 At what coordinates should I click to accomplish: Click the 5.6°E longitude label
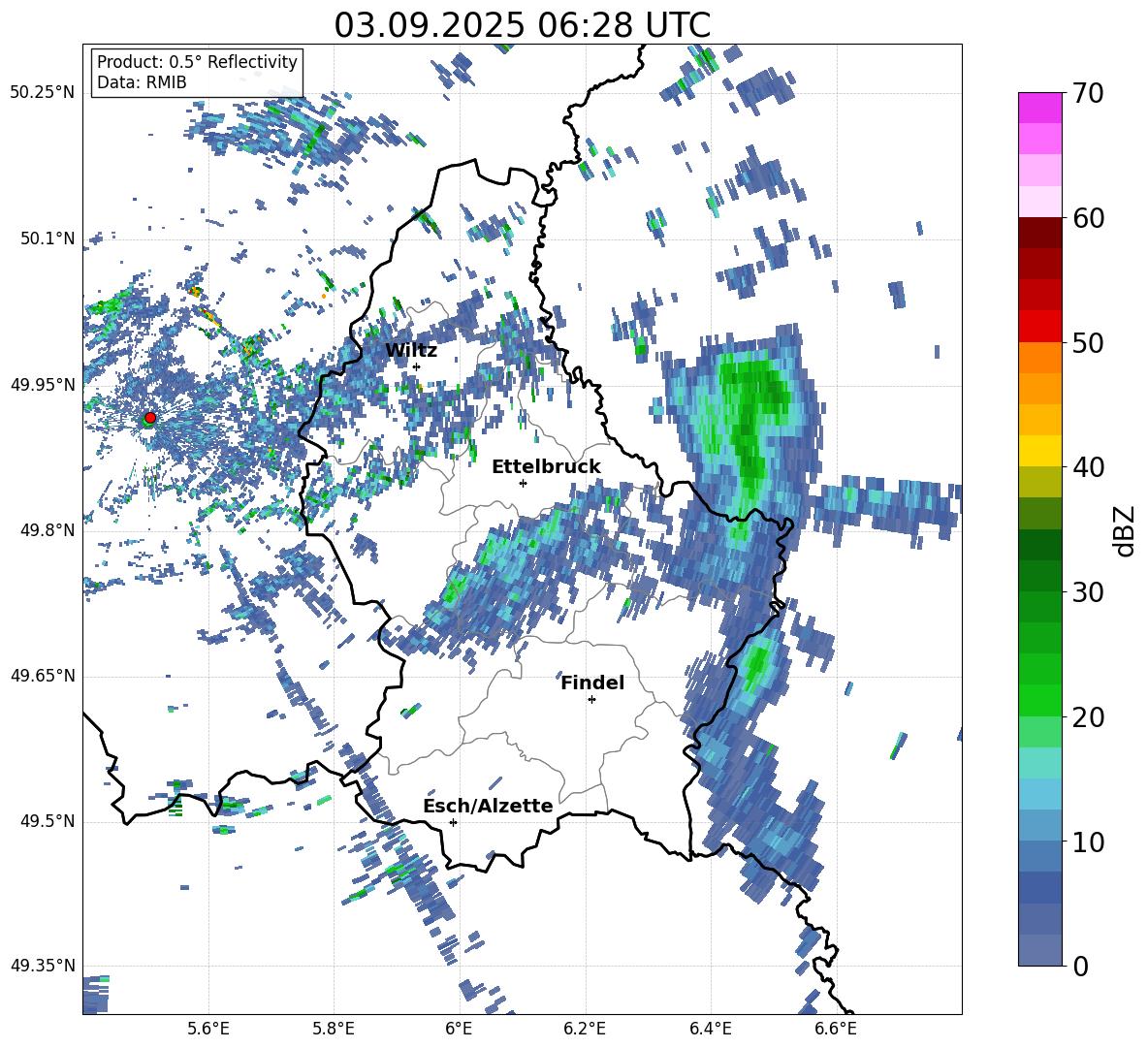click(x=208, y=1029)
